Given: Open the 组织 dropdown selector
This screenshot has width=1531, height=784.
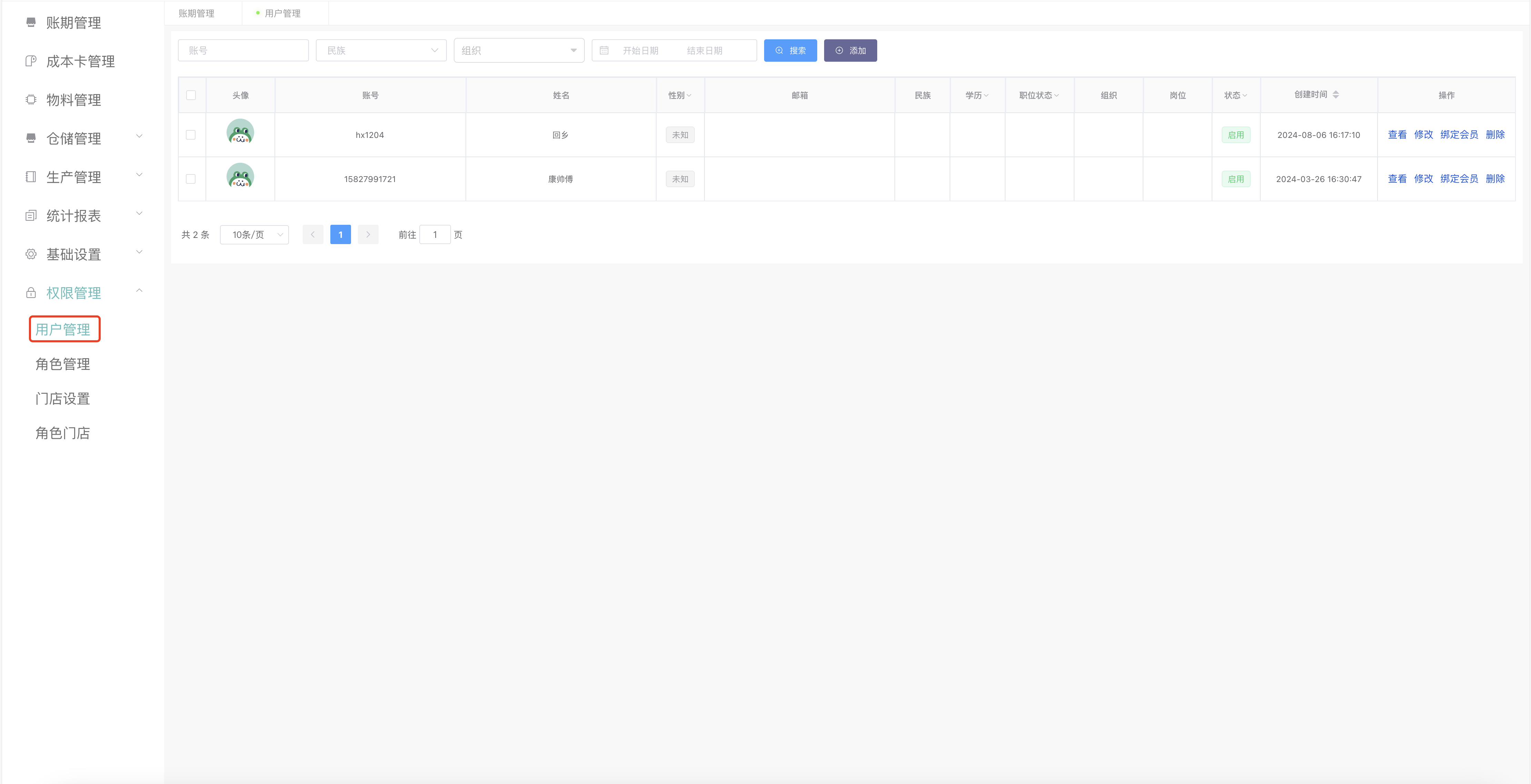Looking at the screenshot, I should [x=518, y=51].
